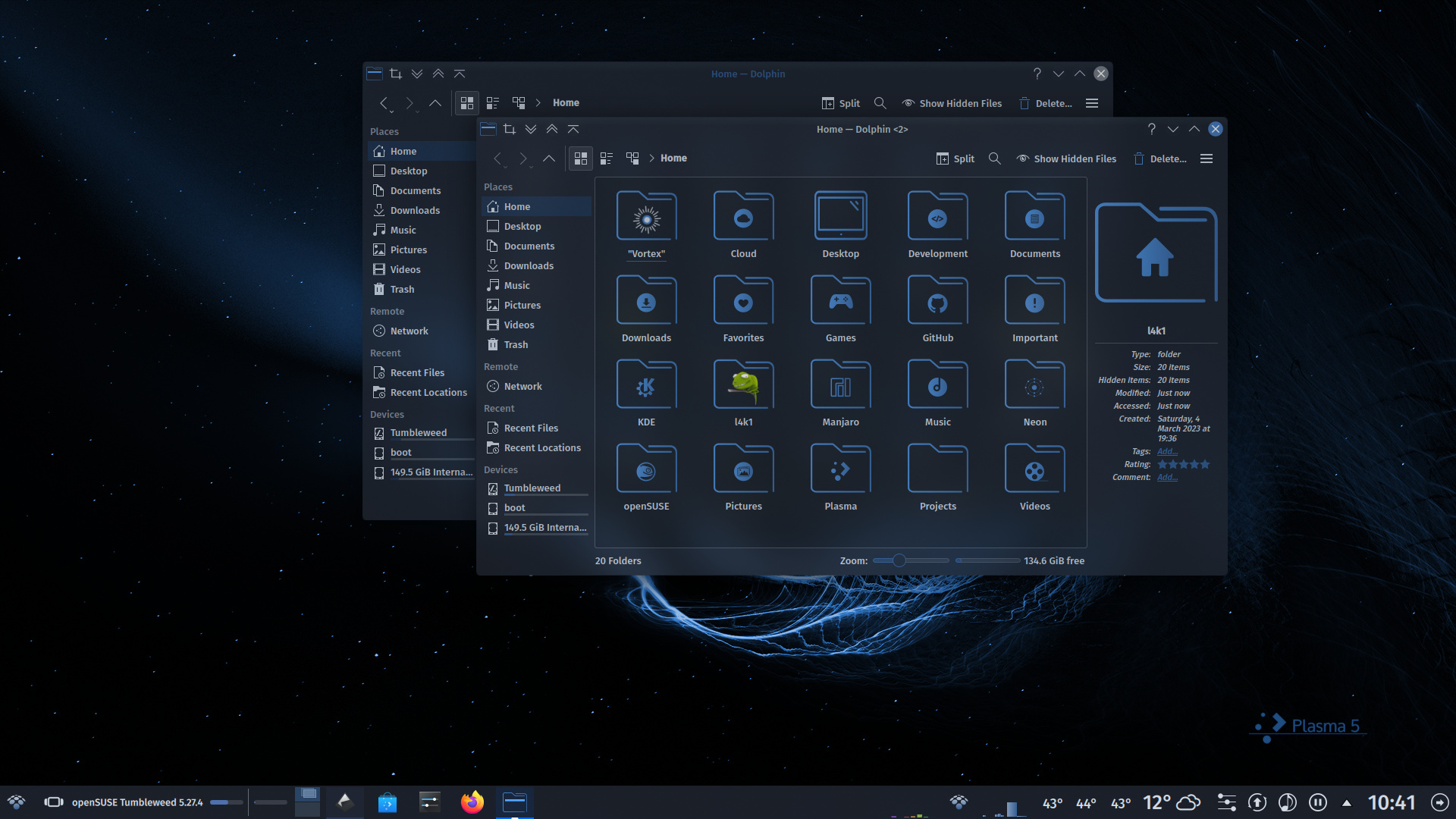Image resolution: width=1456 pixels, height=819 pixels.
Task: Toggle the pin-on-all-desktops button in the Dolphin <2> titlebar
Action: (x=510, y=129)
